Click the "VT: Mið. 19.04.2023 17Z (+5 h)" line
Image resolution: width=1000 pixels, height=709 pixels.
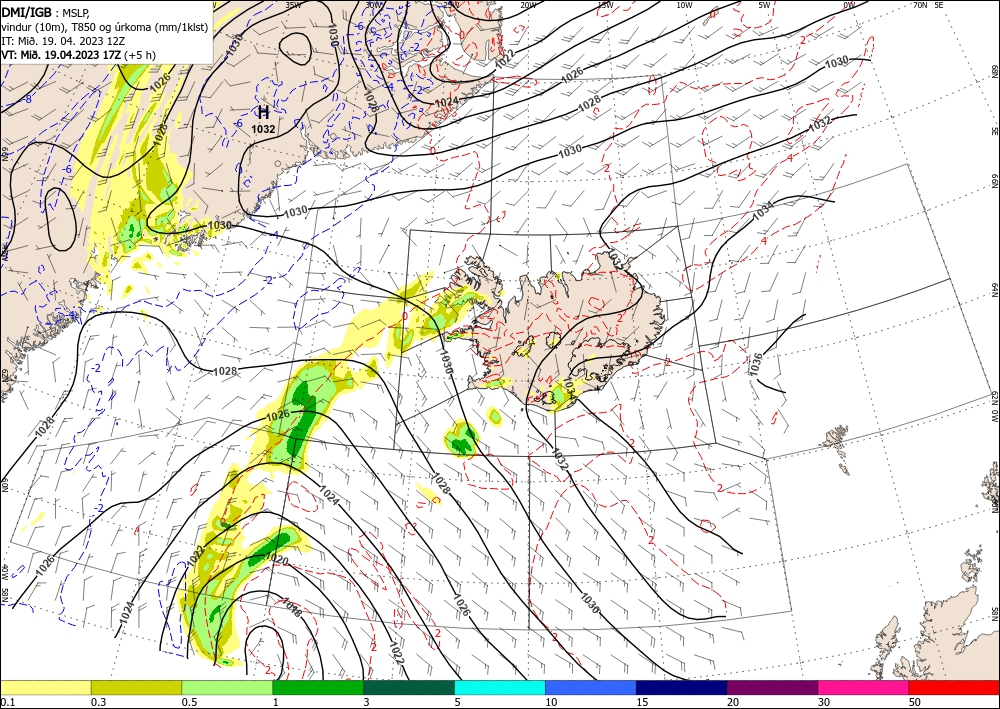point(78,54)
